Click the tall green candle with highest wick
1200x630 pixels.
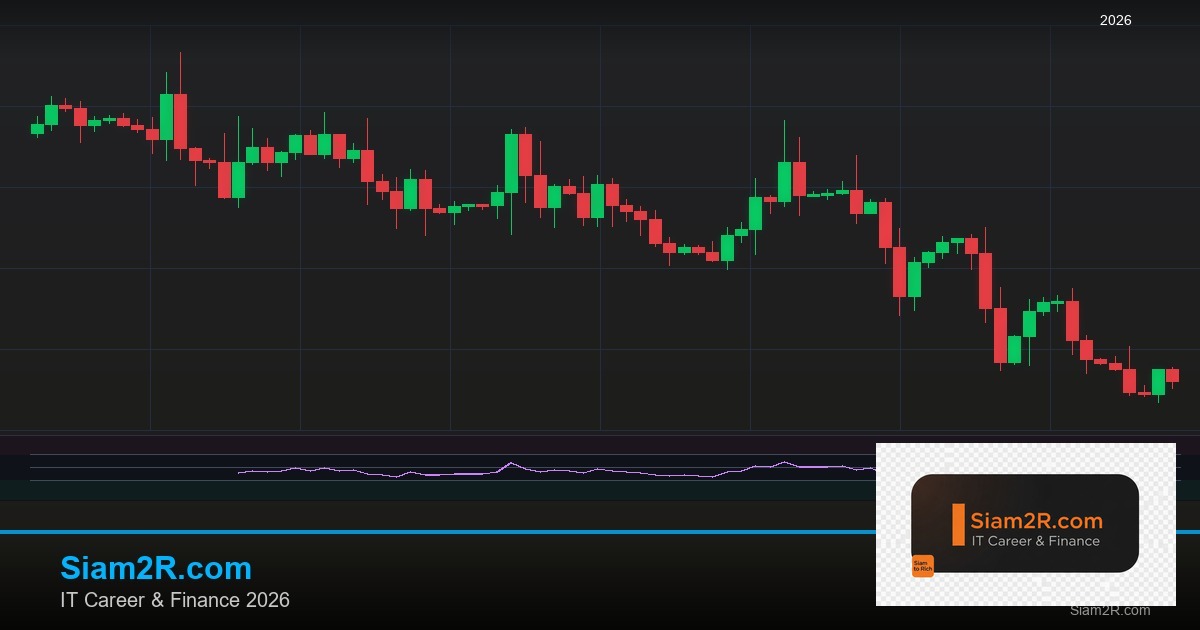tap(166, 117)
